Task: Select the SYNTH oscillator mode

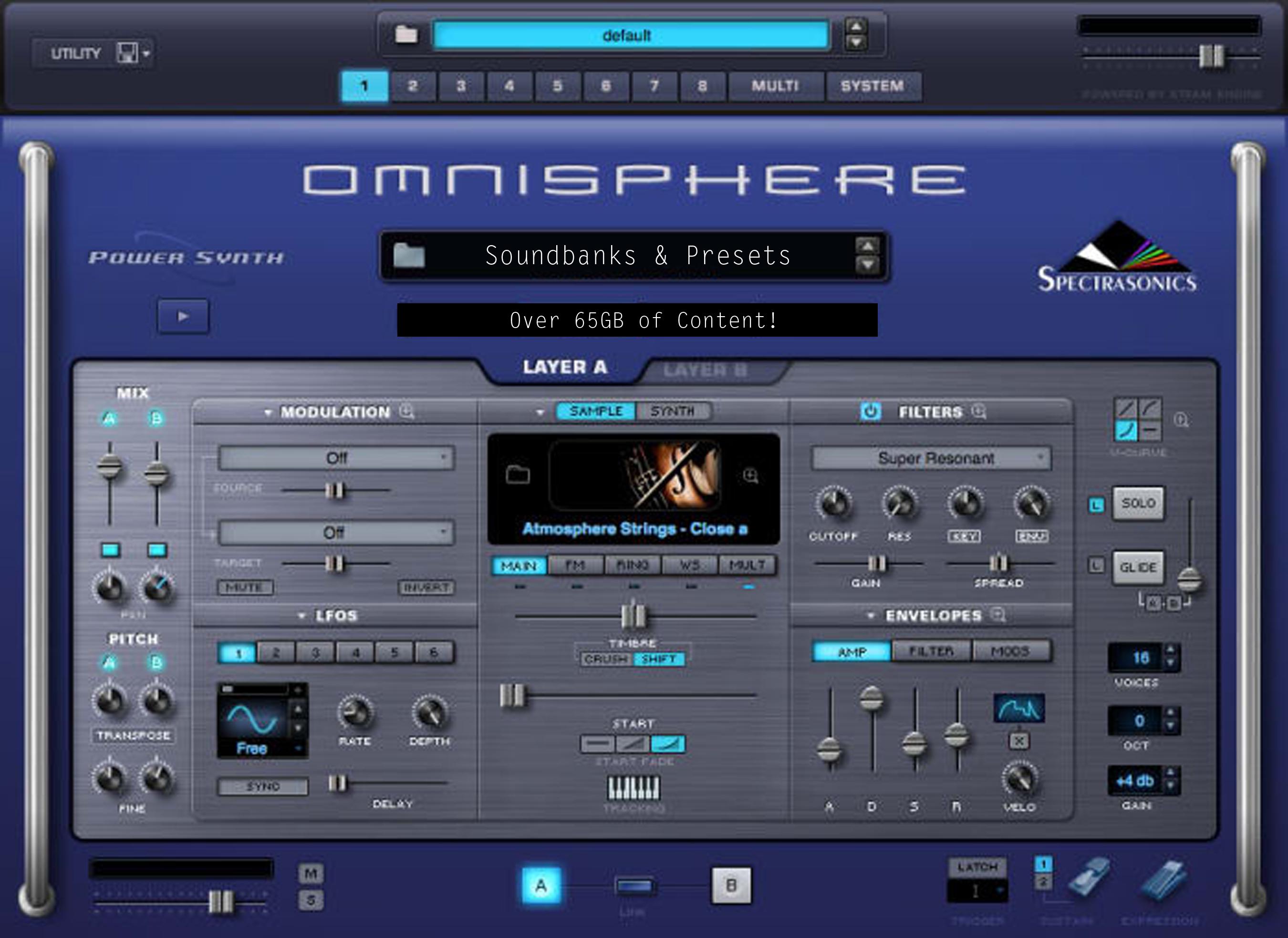Action: tap(673, 411)
